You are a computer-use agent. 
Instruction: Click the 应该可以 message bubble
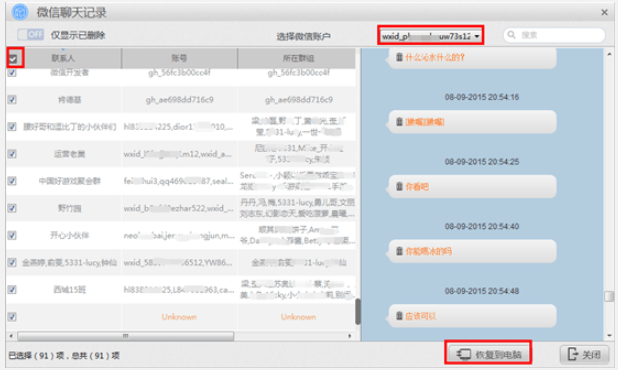(471, 316)
